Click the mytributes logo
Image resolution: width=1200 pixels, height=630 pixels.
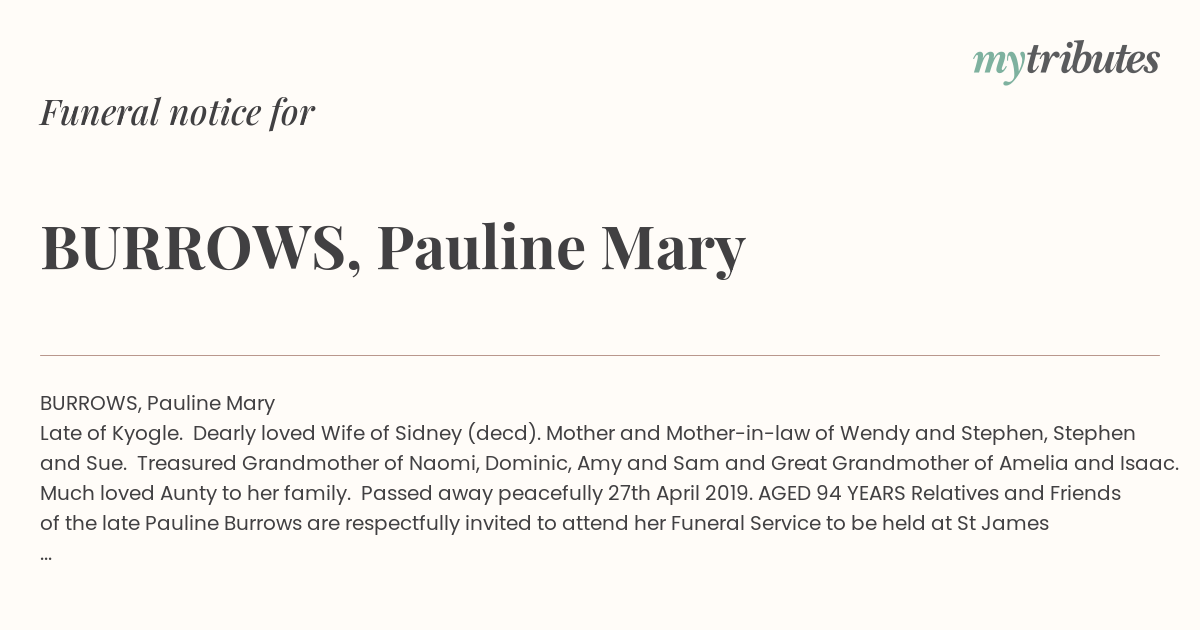pyautogui.click(x=1066, y=61)
